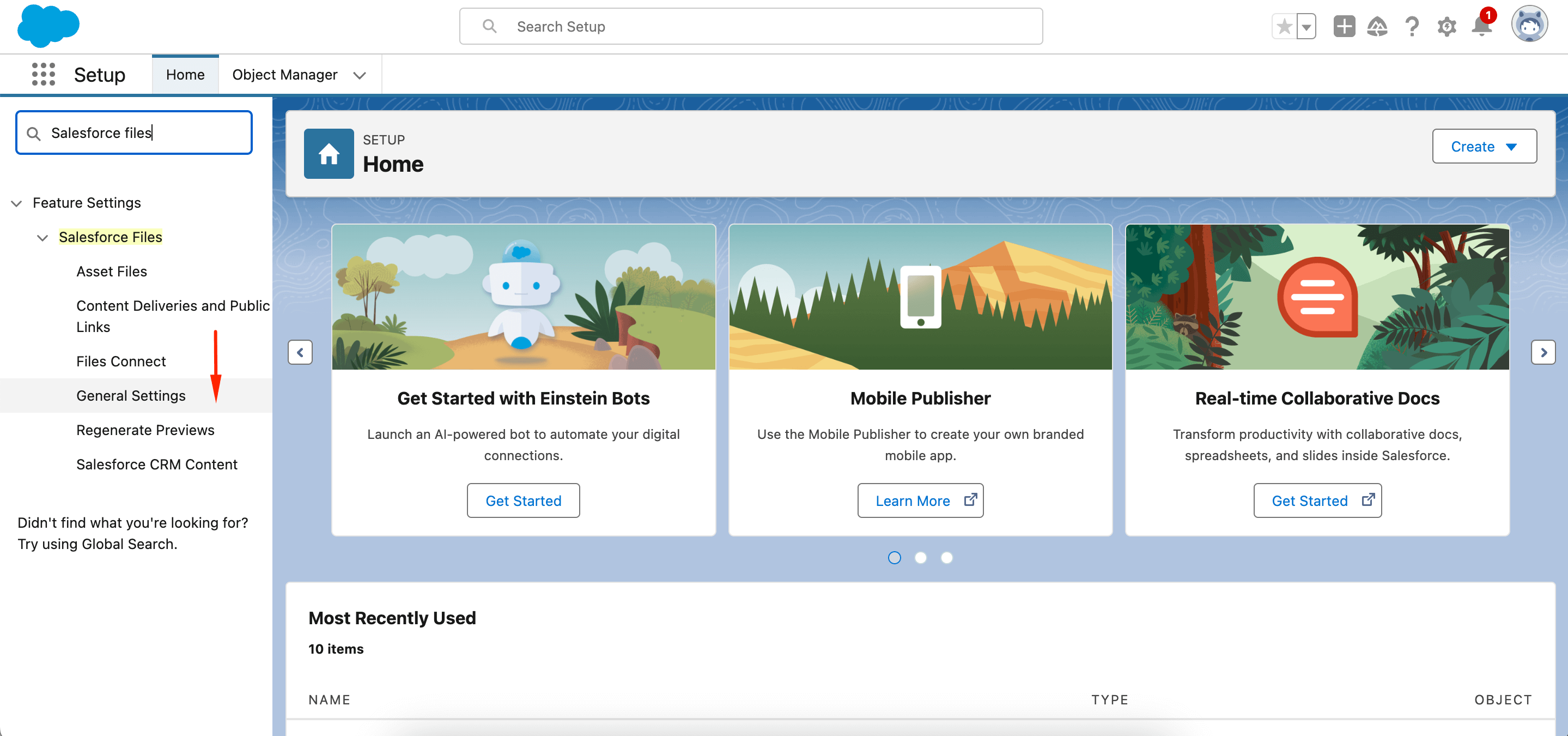1568x736 pixels.
Task: Click the help question mark icon
Action: point(1411,26)
